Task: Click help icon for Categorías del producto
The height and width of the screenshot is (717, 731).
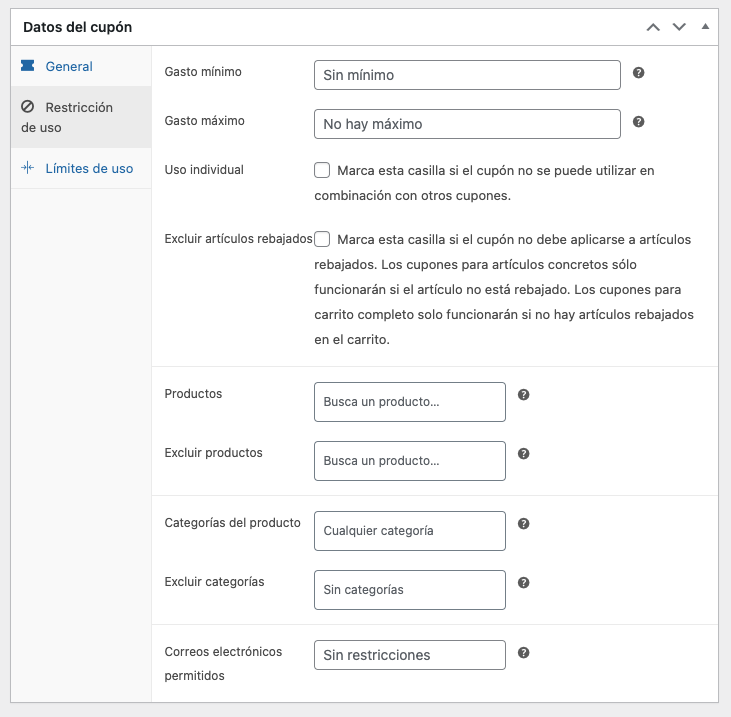Action: [523, 524]
